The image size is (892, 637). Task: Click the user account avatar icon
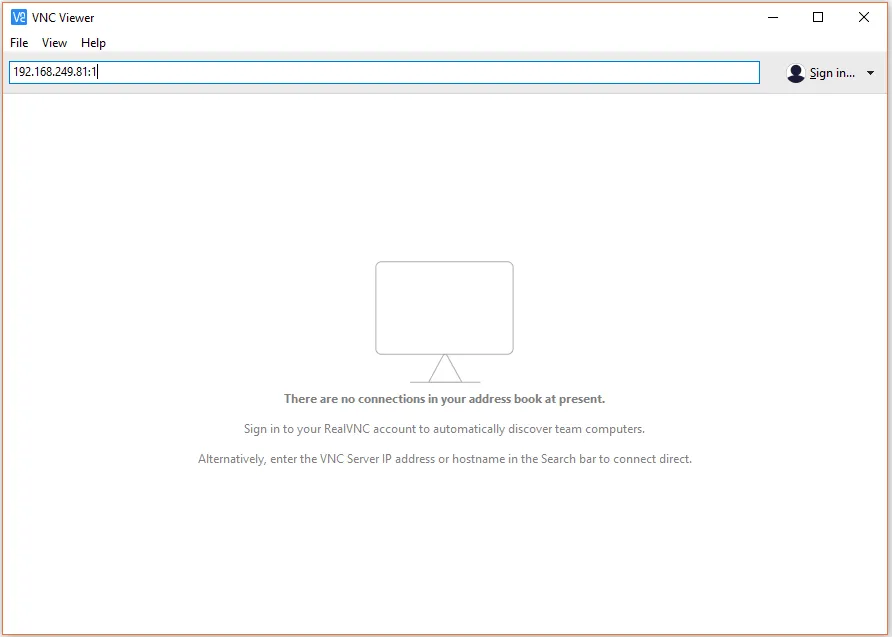[x=795, y=73]
